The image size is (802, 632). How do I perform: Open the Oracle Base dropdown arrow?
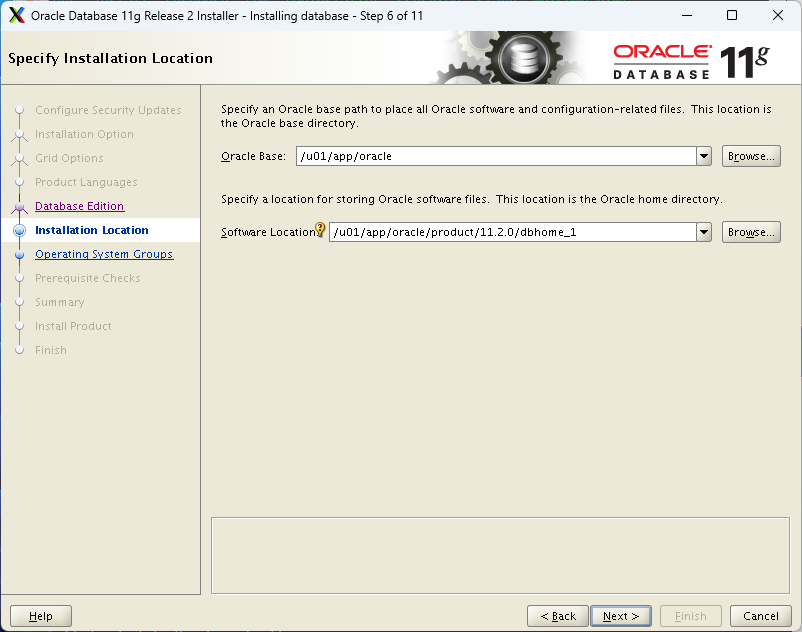click(x=704, y=156)
